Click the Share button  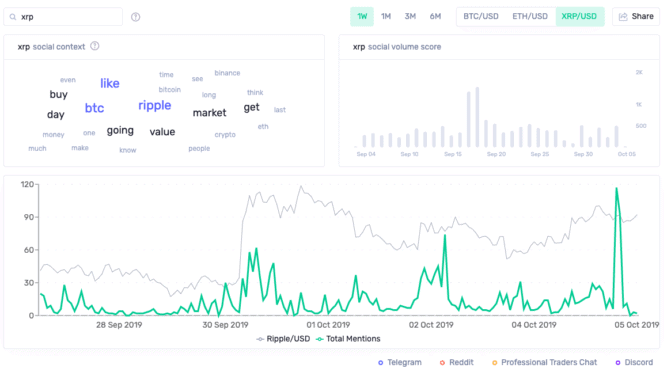pyautogui.click(x=636, y=17)
